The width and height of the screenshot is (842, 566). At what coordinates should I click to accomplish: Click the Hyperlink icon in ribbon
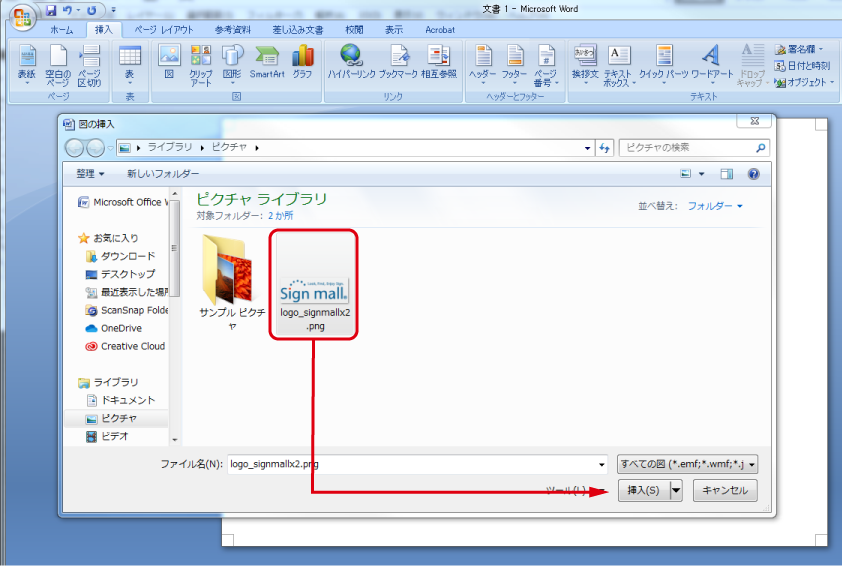click(x=351, y=60)
